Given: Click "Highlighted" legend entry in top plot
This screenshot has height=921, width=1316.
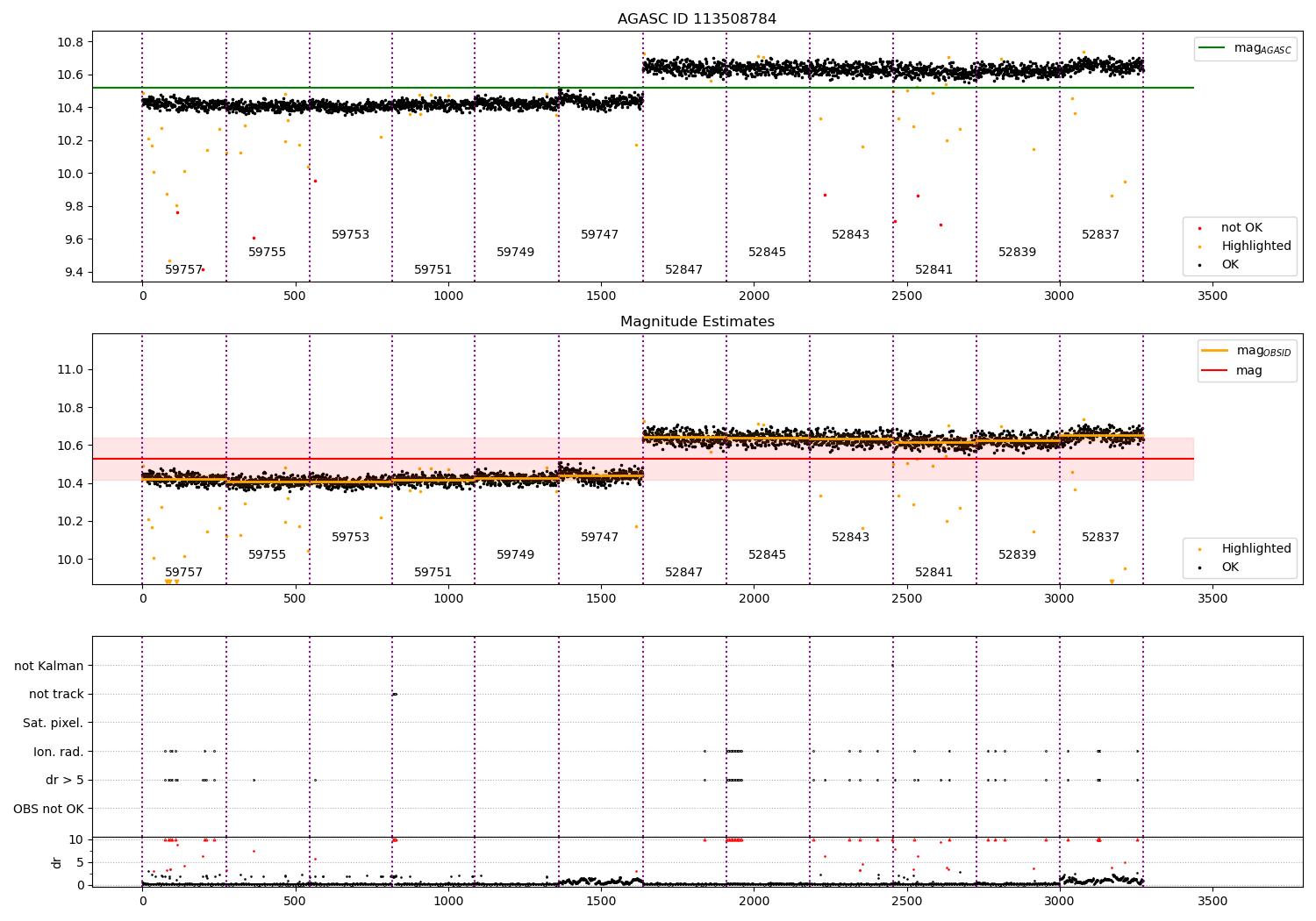Looking at the screenshot, I should click(1246, 246).
